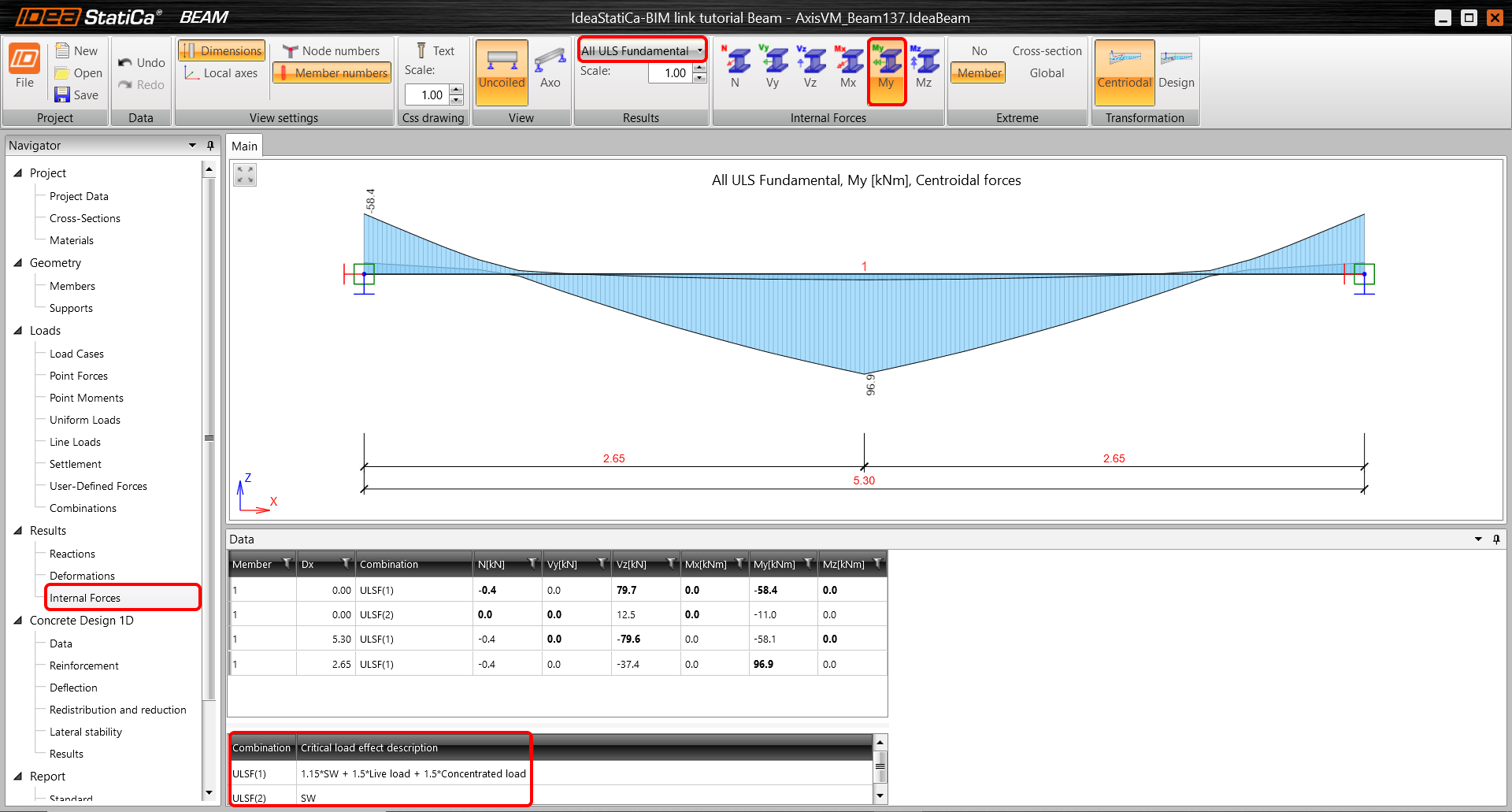Toggle Member numbers visibility

tap(332, 73)
